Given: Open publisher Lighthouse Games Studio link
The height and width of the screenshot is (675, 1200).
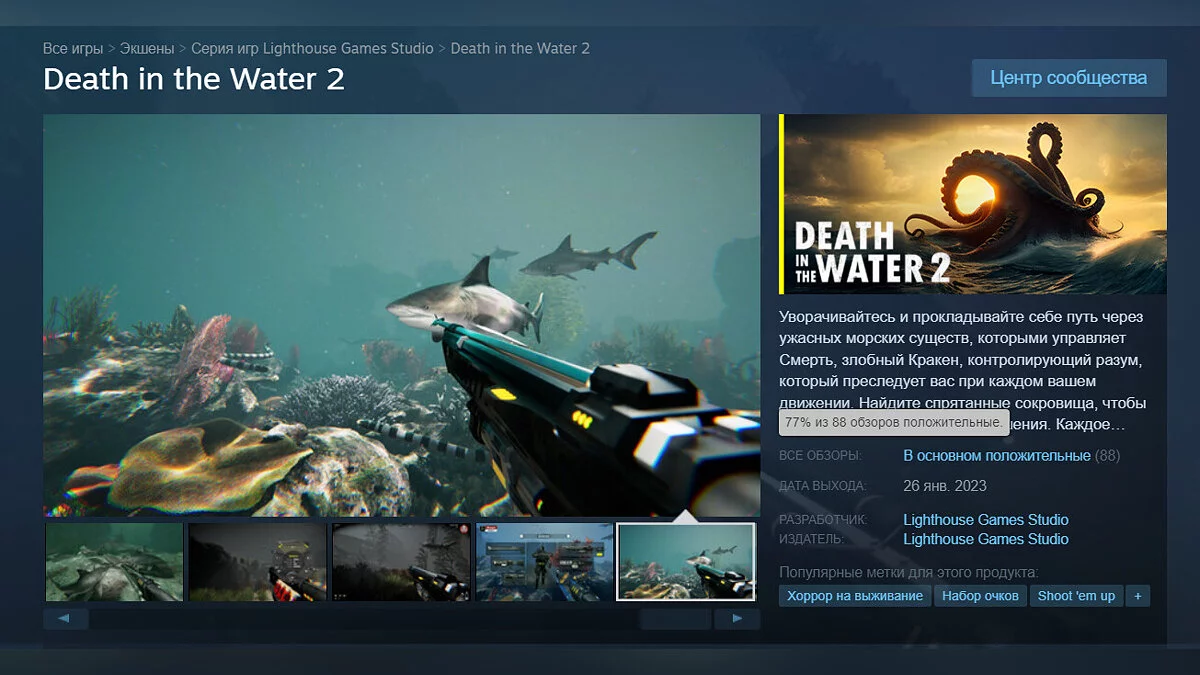Looking at the screenshot, I should click(x=986, y=539).
